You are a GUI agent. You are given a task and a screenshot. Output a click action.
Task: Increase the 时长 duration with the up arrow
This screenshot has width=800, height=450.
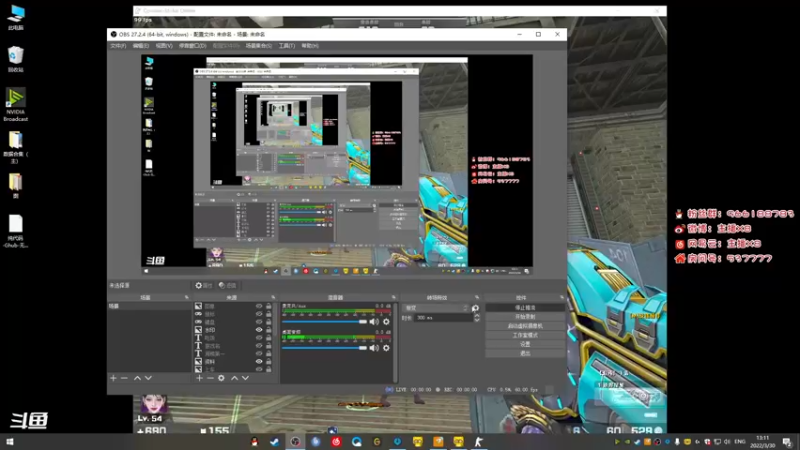(x=477, y=315)
